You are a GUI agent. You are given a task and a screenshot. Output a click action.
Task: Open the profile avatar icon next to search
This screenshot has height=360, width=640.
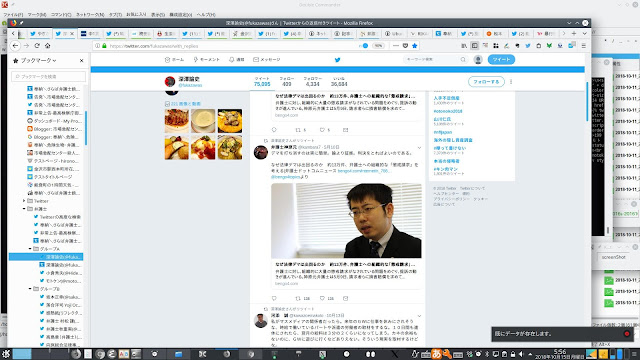pos(478,60)
